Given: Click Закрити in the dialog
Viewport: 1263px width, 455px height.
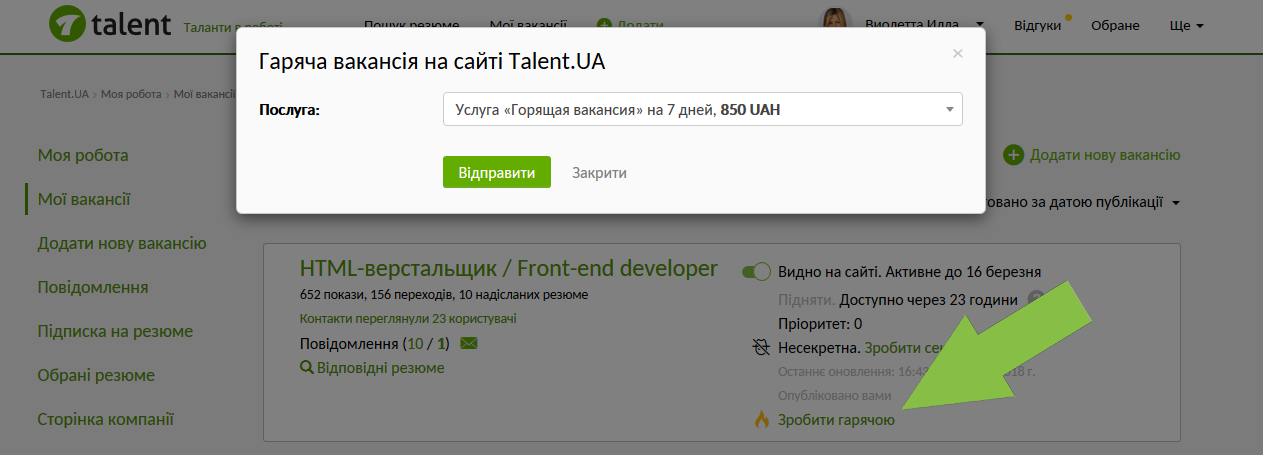Looking at the screenshot, I should (599, 172).
